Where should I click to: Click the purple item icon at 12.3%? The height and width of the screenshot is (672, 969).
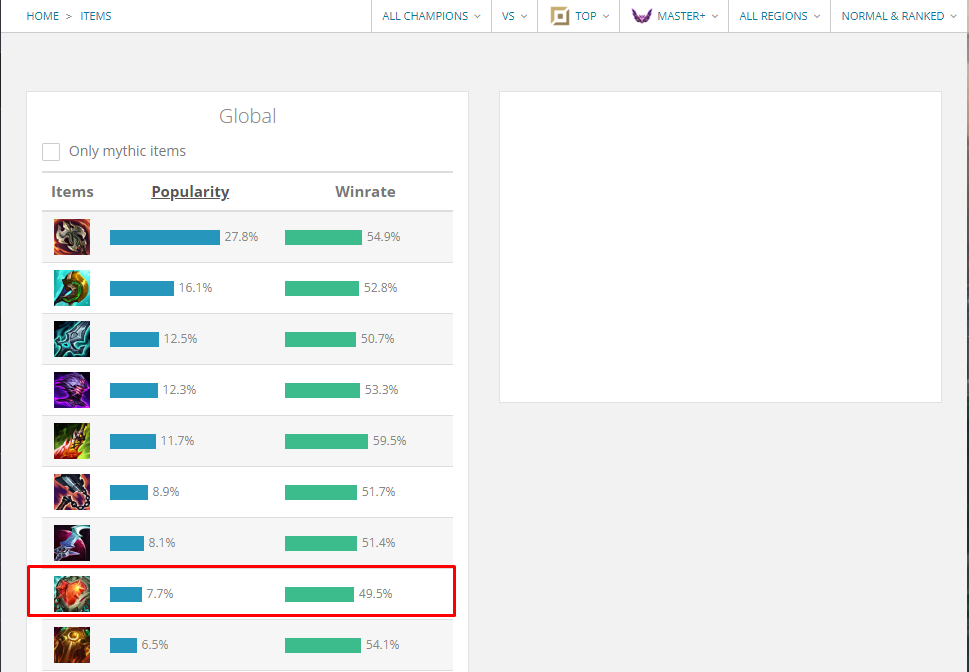72,390
